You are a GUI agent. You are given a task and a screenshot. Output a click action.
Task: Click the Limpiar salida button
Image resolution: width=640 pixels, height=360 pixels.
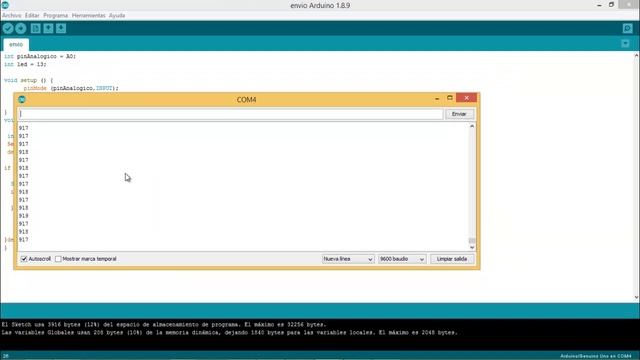452,259
